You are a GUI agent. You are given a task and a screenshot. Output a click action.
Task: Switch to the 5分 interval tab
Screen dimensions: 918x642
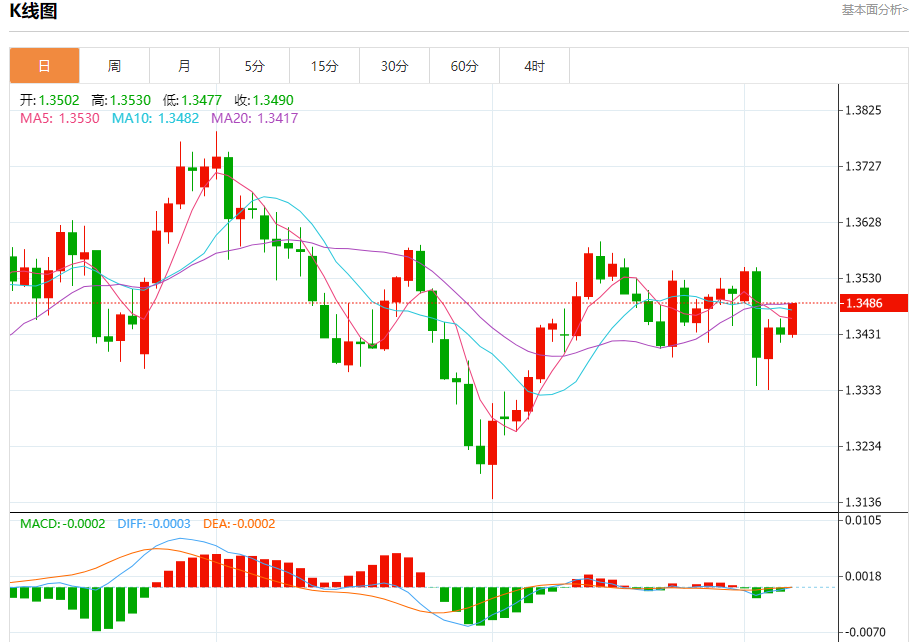(x=254, y=66)
